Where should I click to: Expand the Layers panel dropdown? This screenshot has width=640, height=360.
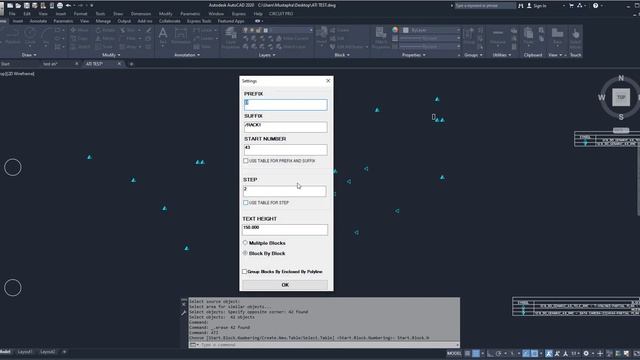click(x=267, y=55)
